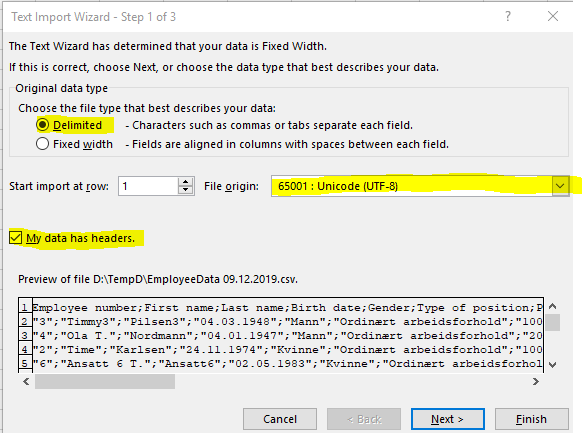Click the Finish button

[532, 419]
